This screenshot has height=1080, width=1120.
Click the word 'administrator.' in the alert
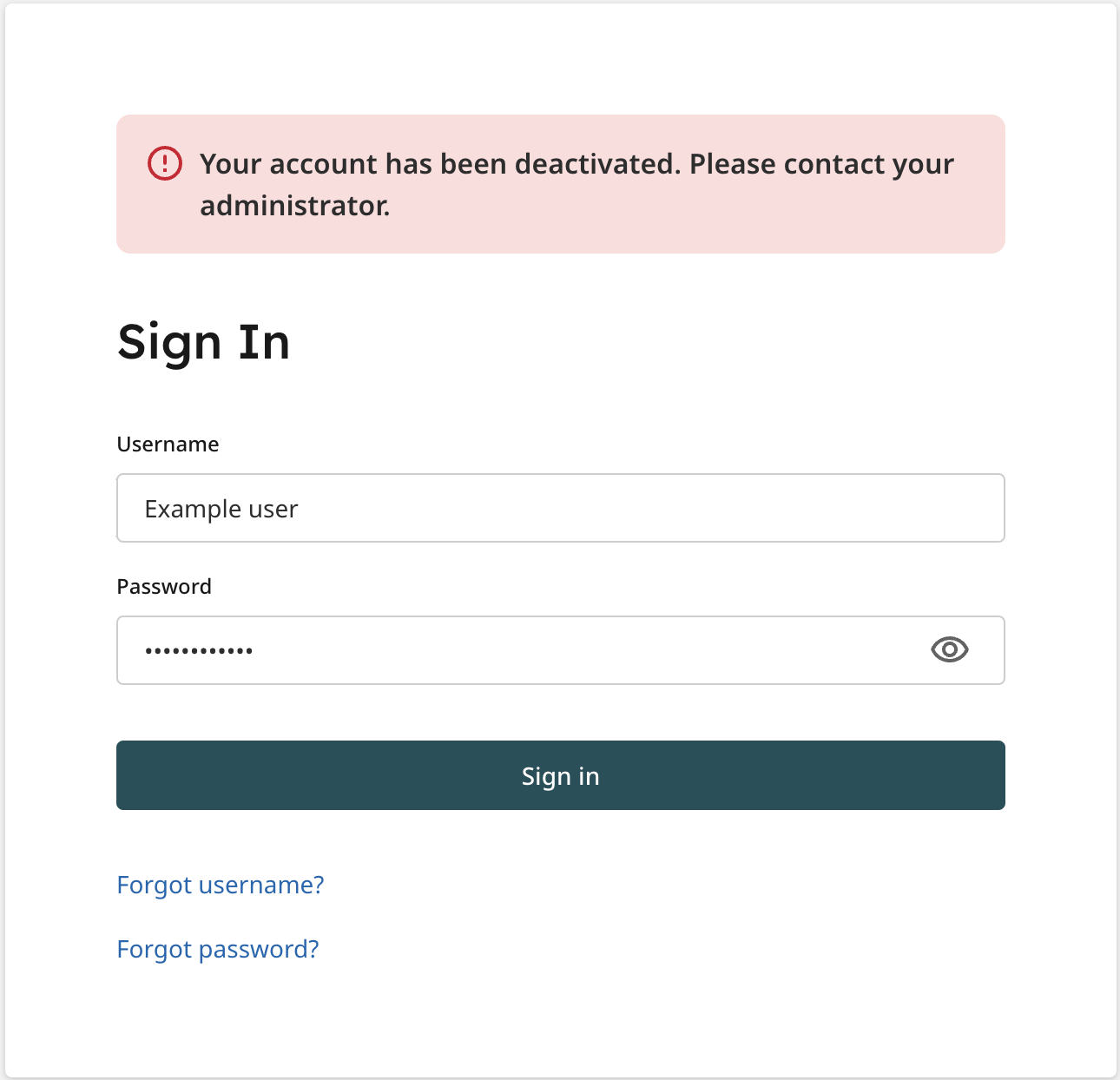click(x=295, y=206)
